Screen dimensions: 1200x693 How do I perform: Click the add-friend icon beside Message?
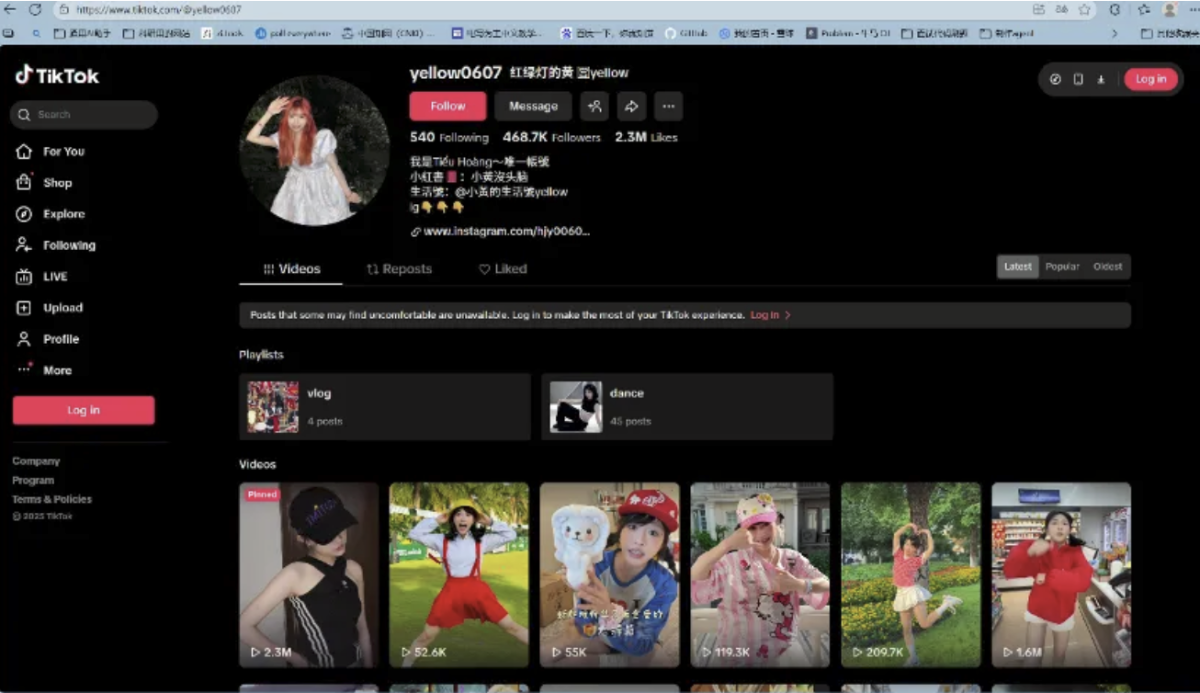click(594, 106)
